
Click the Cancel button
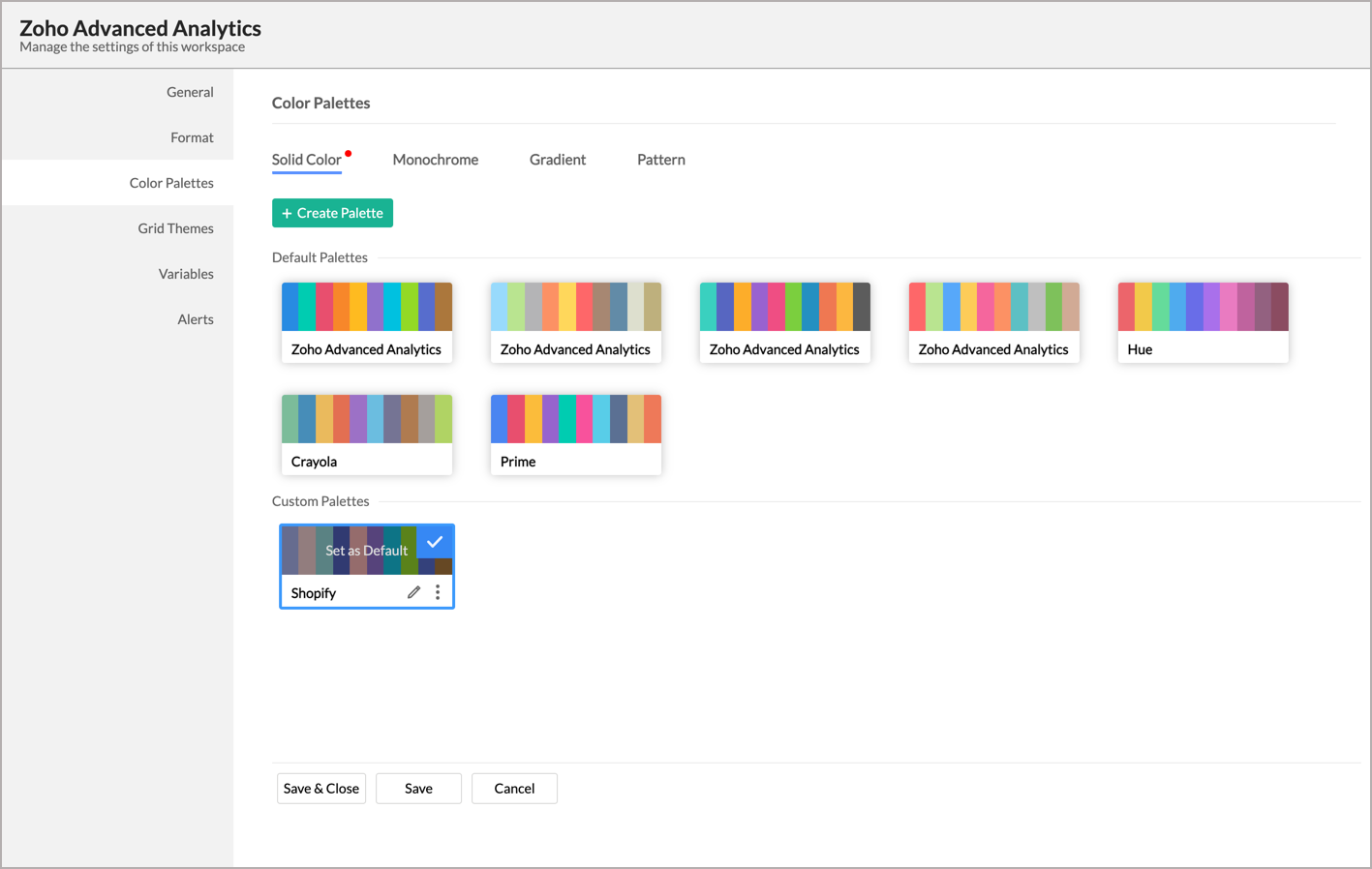click(514, 789)
